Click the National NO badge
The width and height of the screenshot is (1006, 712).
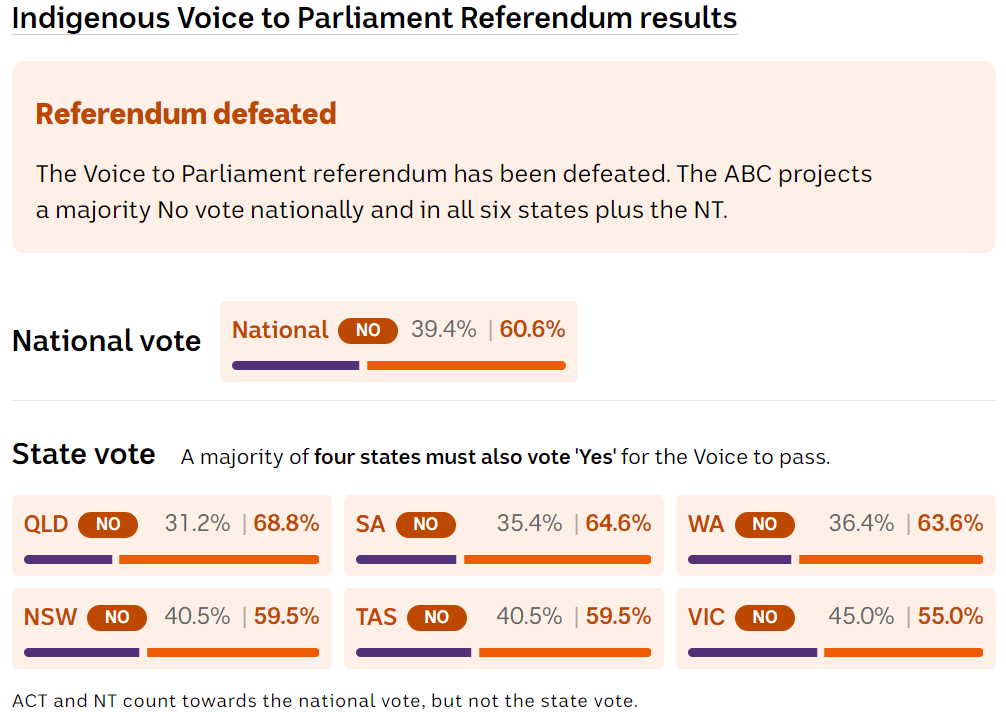[x=367, y=330]
